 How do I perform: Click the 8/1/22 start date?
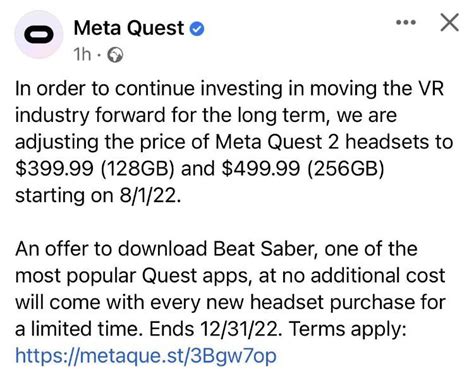[x=150, y=195]
